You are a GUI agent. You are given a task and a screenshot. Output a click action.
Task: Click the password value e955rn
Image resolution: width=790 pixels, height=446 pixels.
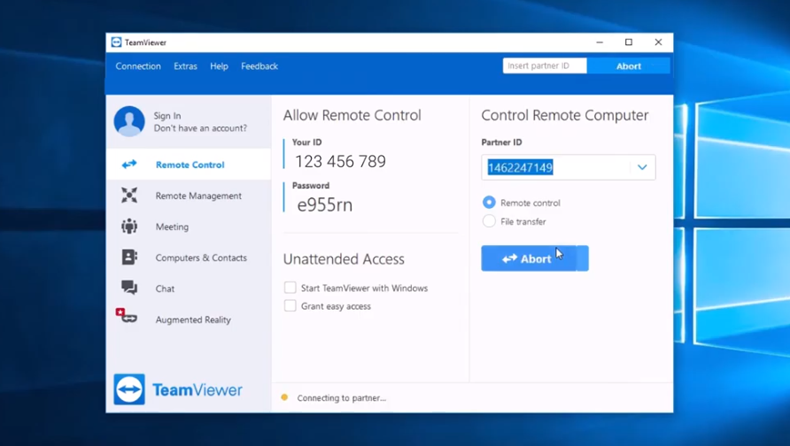(325, 205)
